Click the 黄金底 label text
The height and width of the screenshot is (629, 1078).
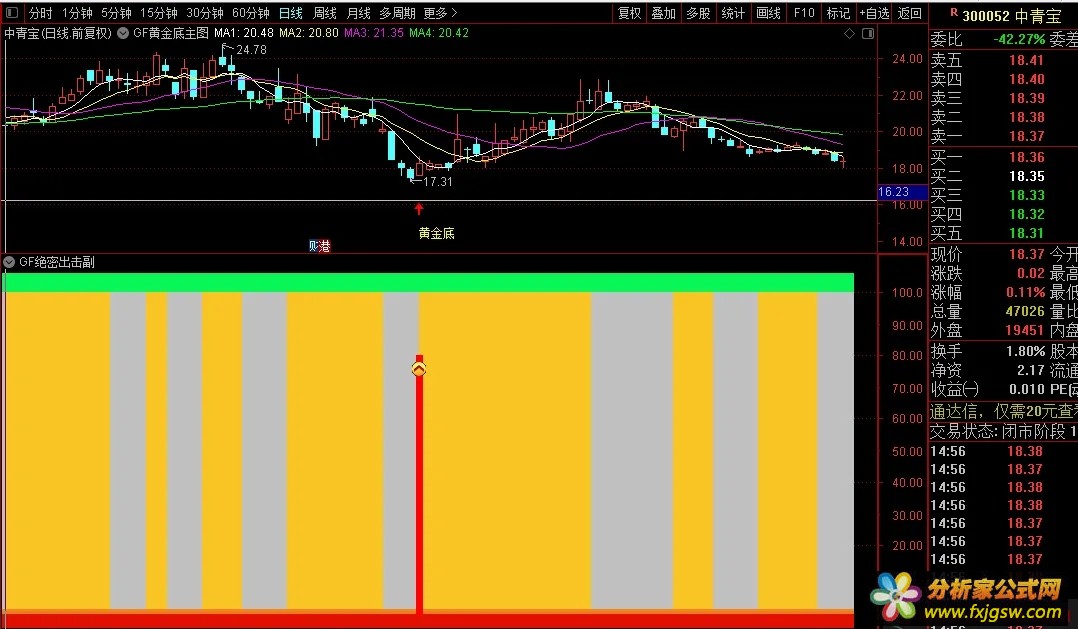(437, 233)
